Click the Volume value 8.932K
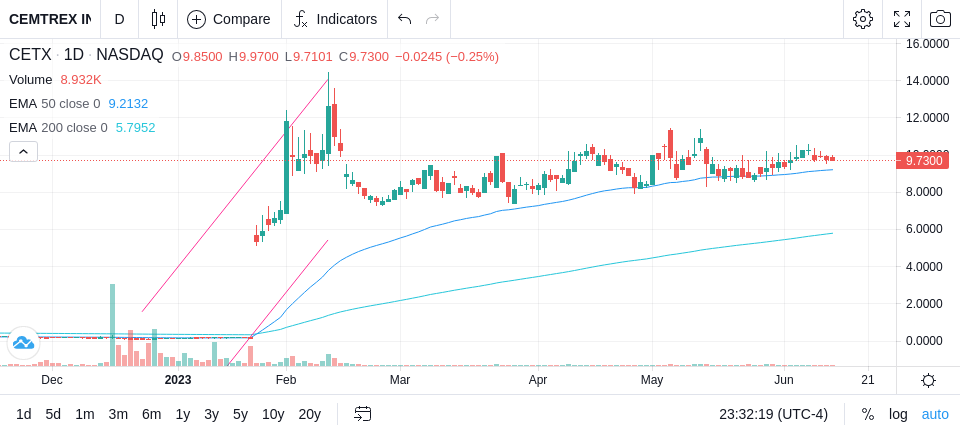The image size is (960, 433). pos(81,80)
